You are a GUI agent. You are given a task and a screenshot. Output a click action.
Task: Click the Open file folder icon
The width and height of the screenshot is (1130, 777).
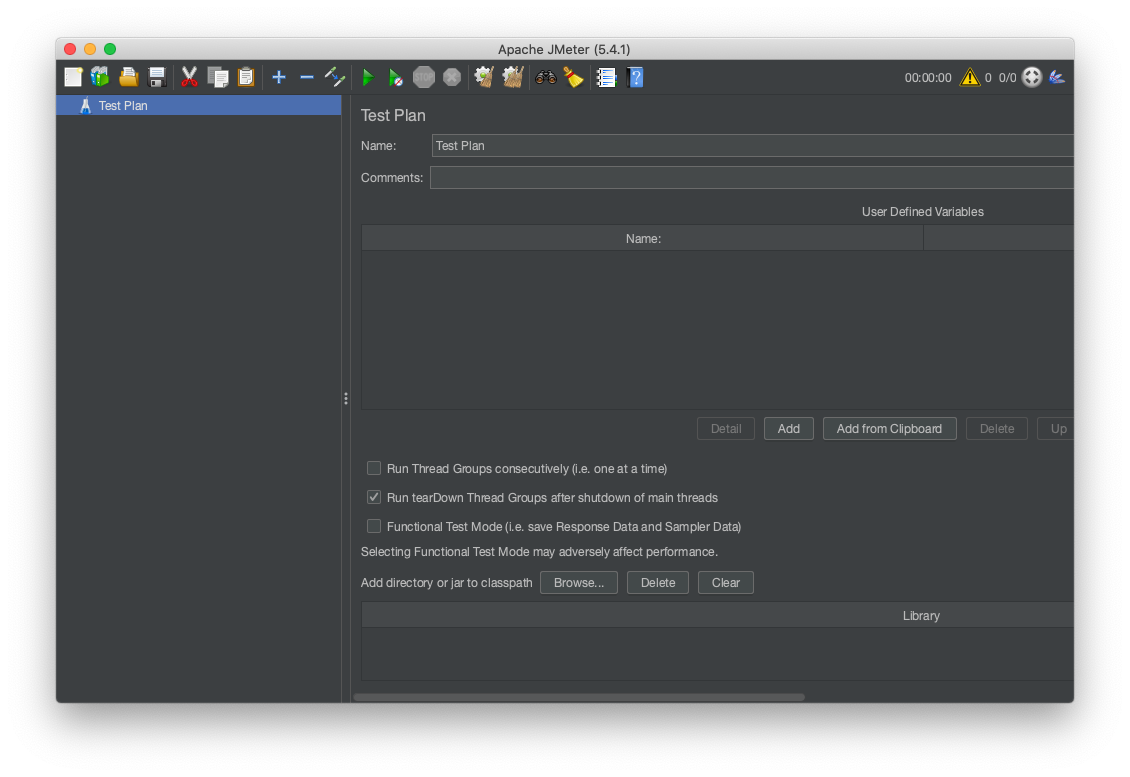[128, 77]
